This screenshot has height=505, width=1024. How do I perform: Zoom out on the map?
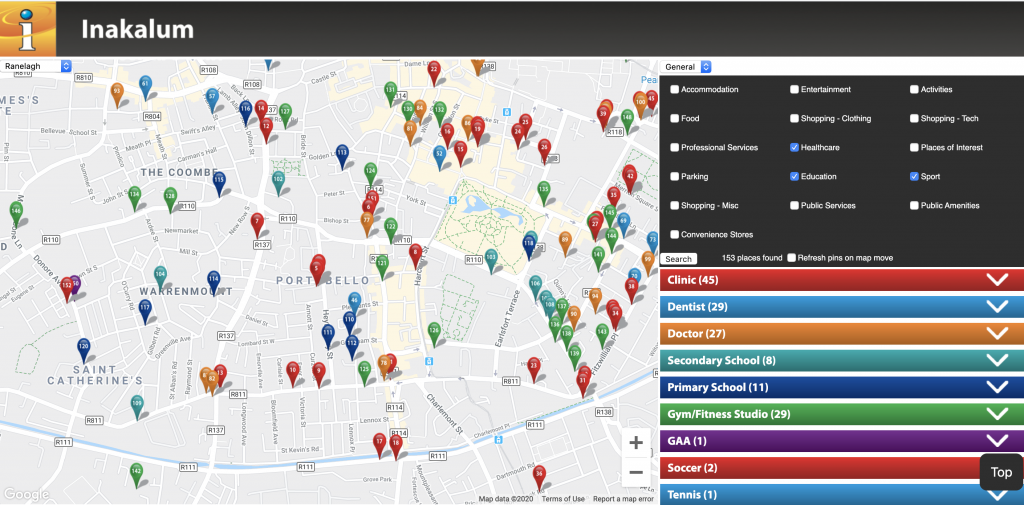coord(635,472)
